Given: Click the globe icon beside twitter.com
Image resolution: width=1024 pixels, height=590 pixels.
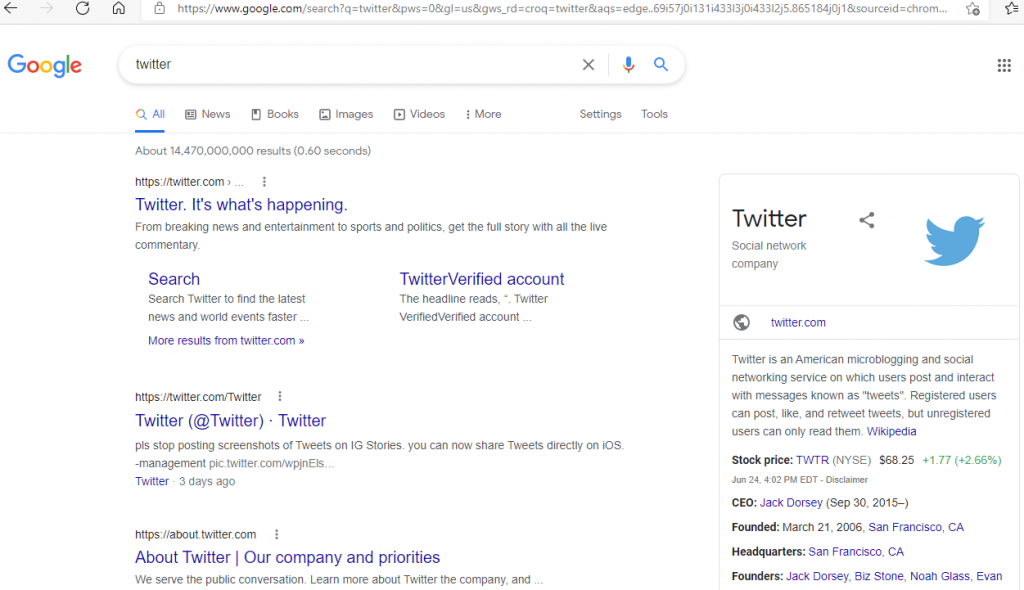Looking at the screenshot, I should coord(741,322).
